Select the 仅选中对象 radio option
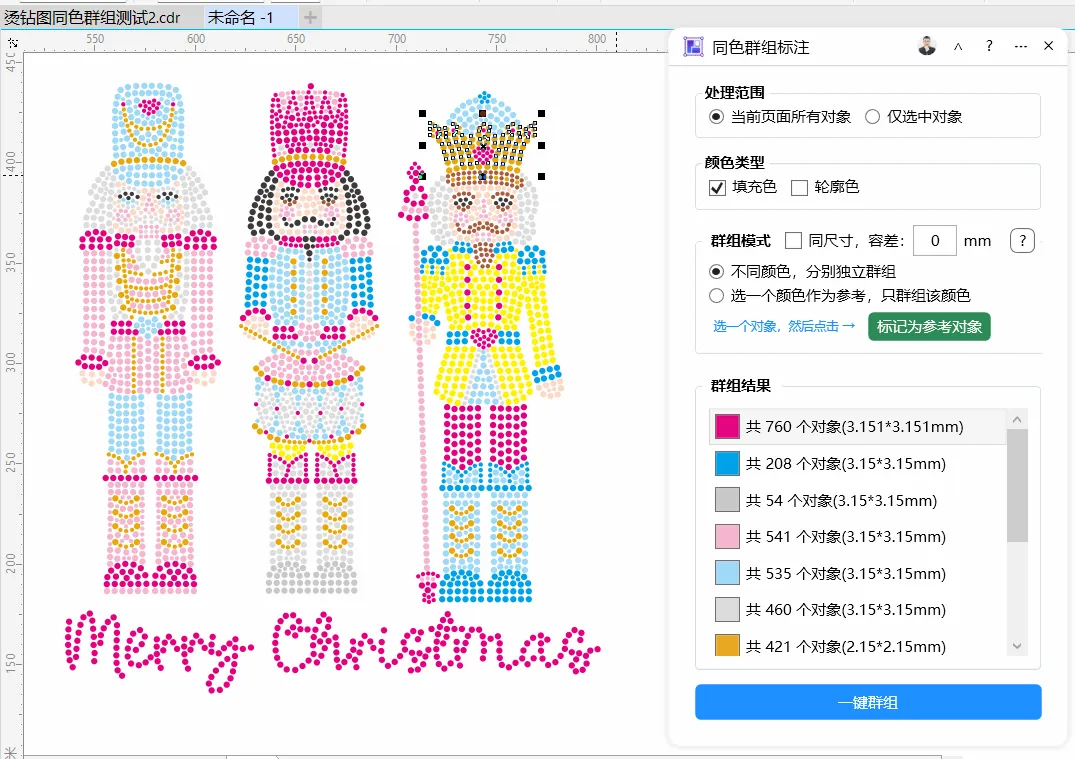Screen dimensions: 1075x759 pyautogui.click(x=872, y=117)
